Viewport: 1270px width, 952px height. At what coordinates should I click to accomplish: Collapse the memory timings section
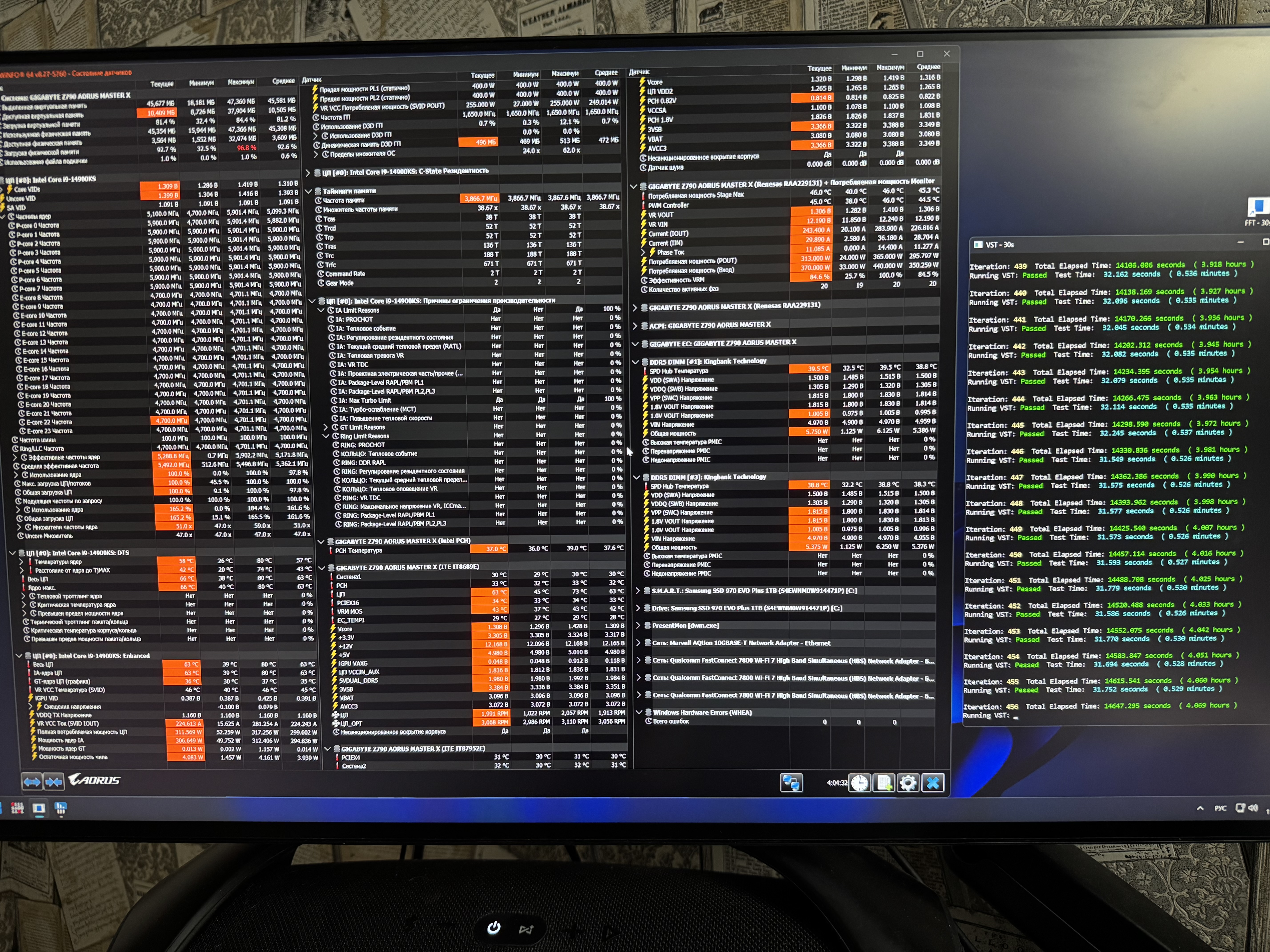pos(308,192)
